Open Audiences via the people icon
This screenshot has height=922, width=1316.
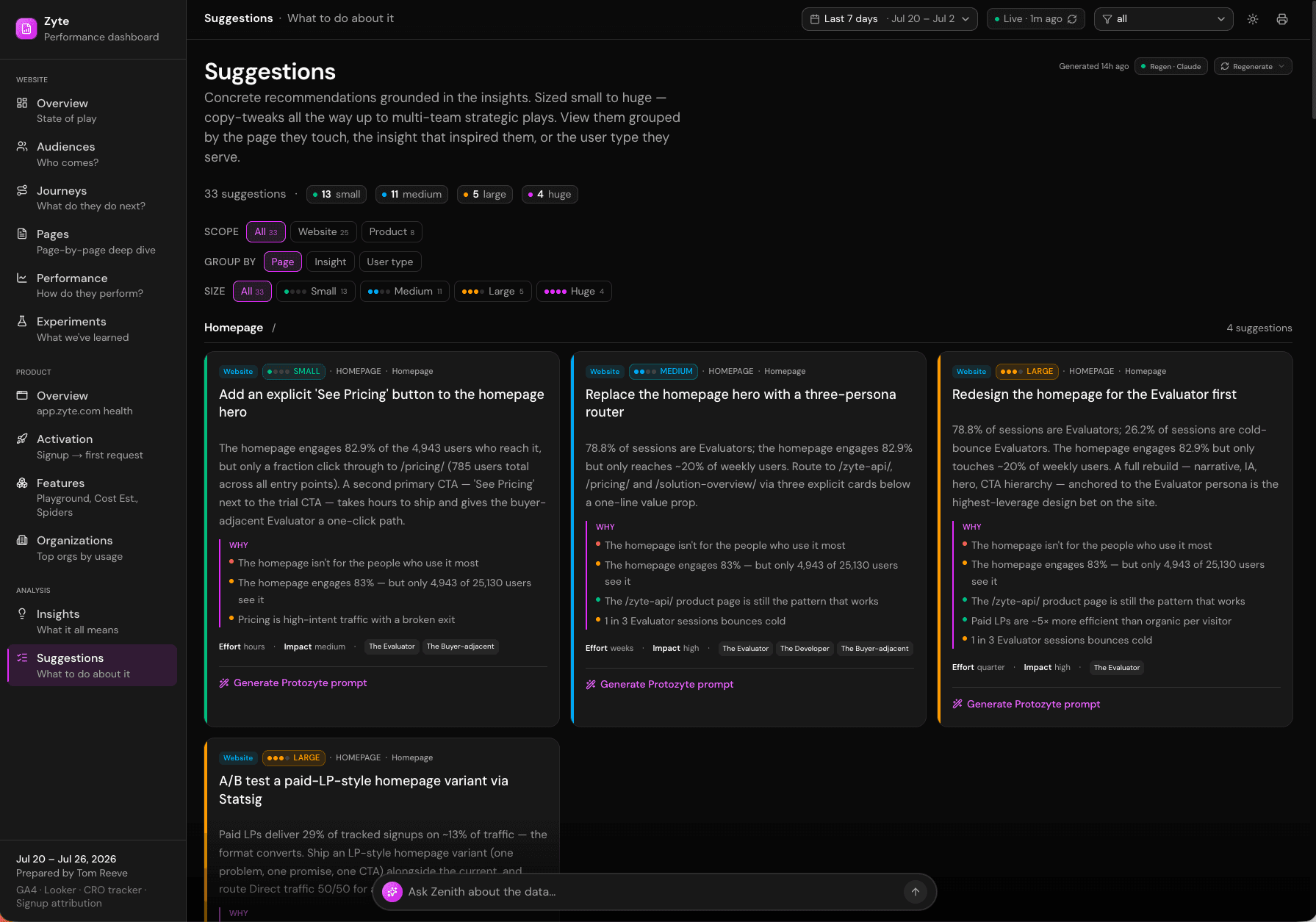coord(22,146)
